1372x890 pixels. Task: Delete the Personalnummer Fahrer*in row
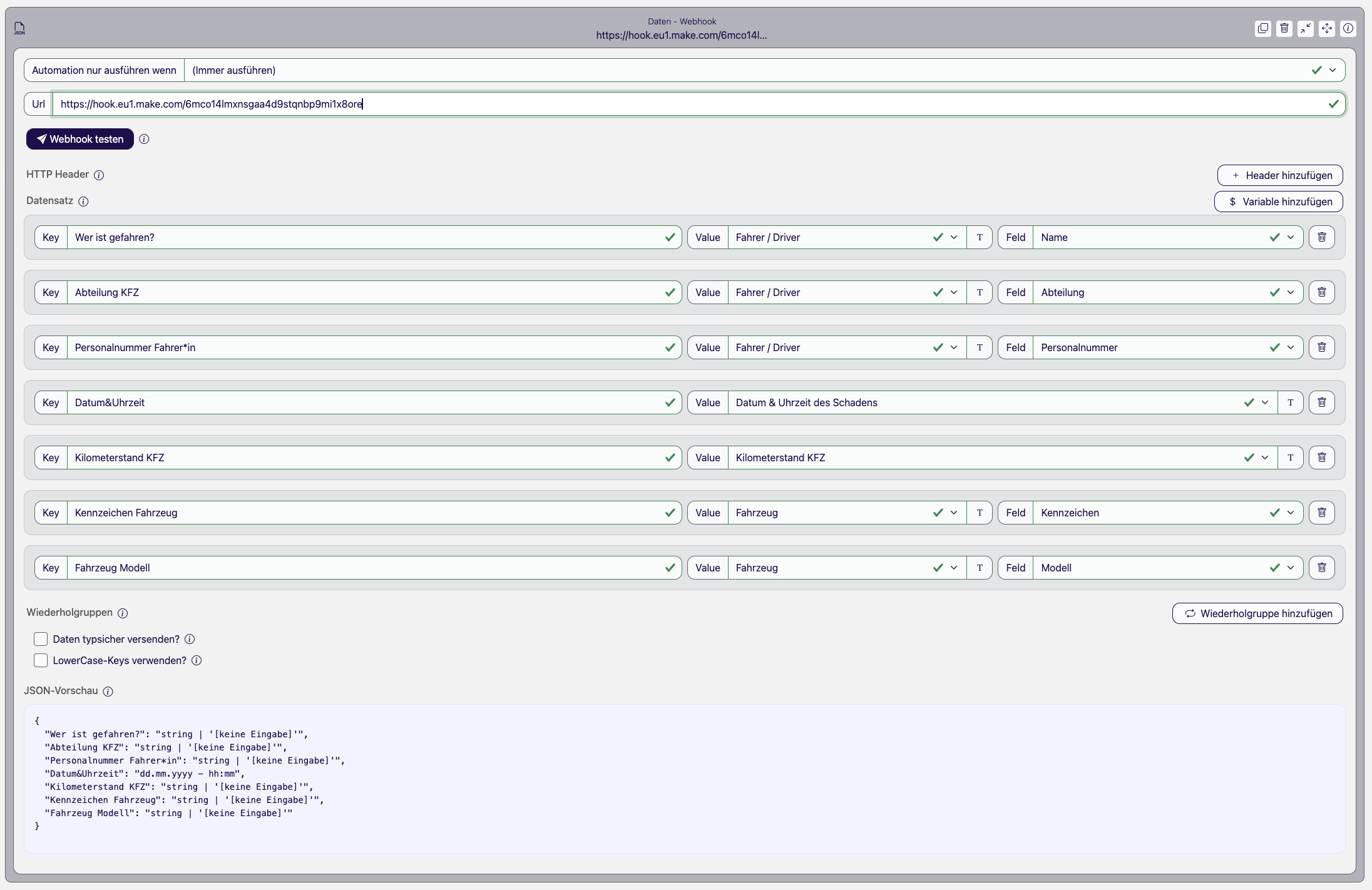1322,347
